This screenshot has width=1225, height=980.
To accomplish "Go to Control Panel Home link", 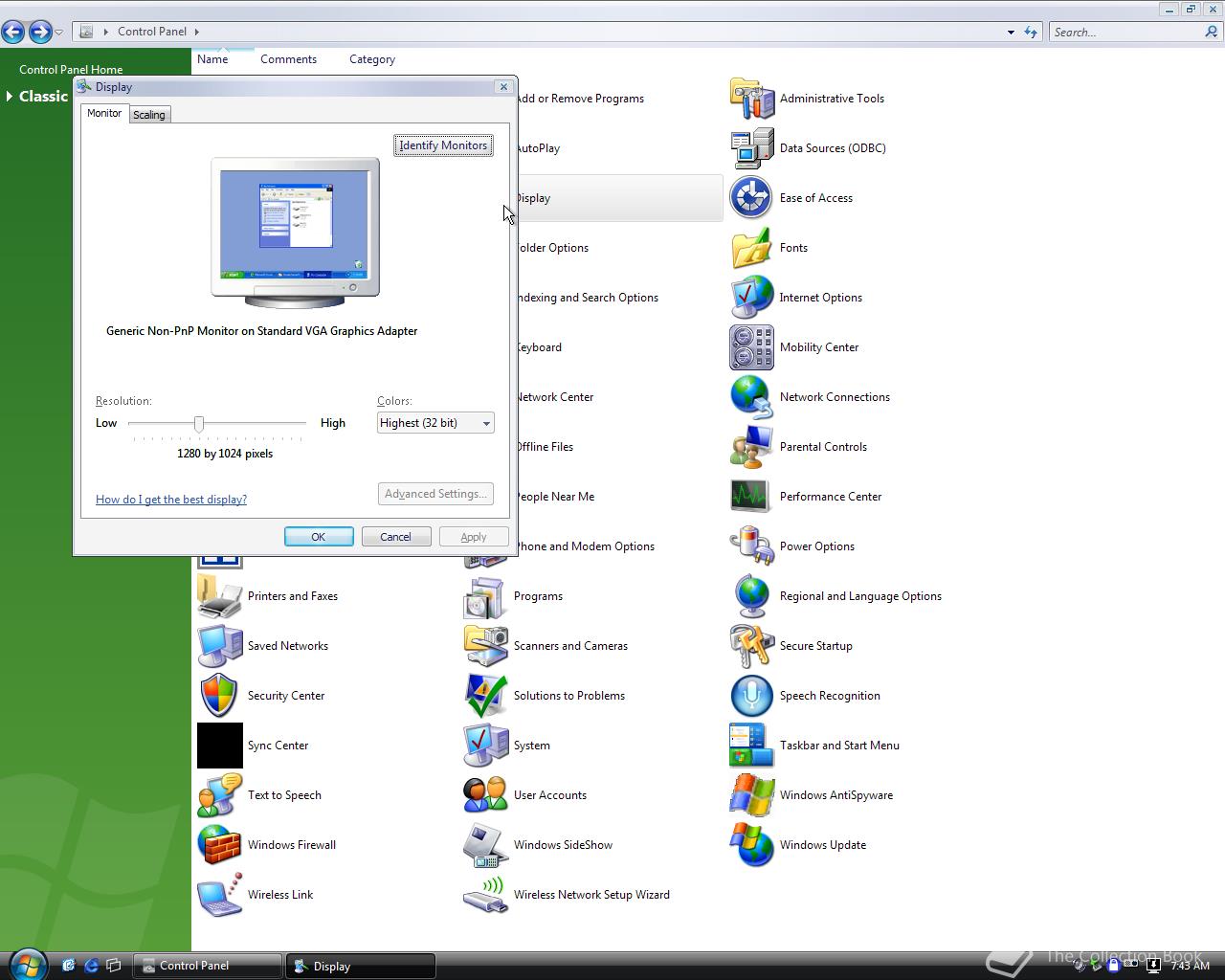I will tap(71, 70).
